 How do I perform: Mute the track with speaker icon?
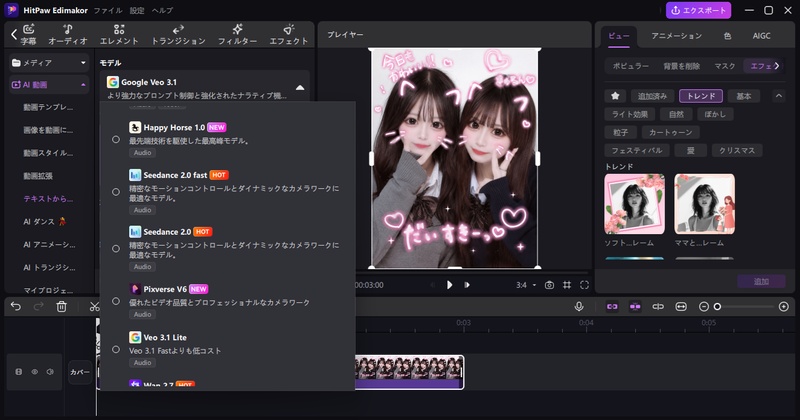(x=50, y=372)
